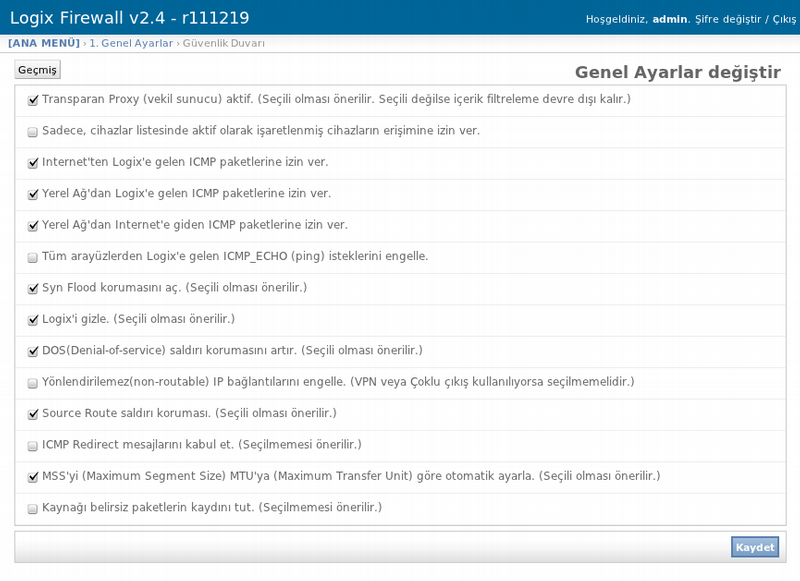Go to ANA MENÜ breadcrumb link
The height and width of the screenshot is (581, 800).
44,43
